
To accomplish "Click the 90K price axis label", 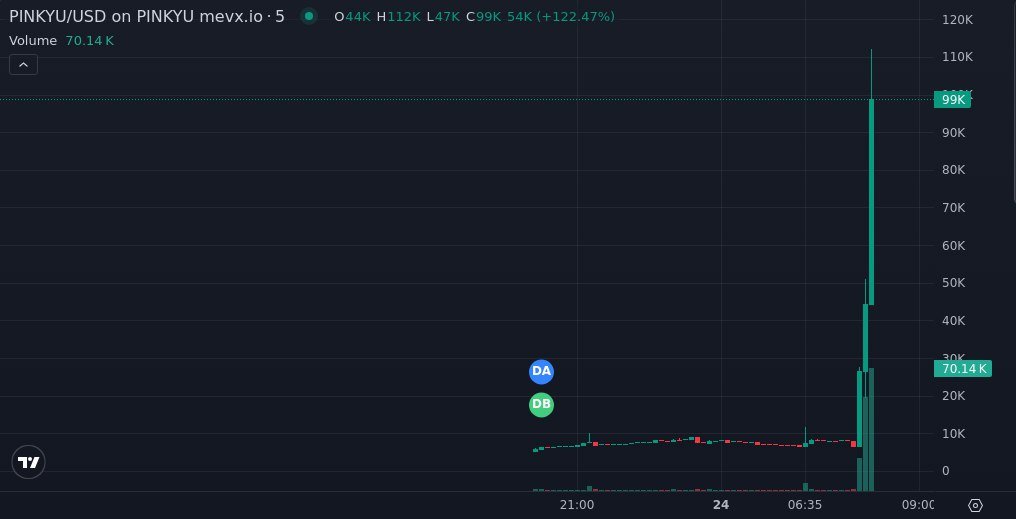I will pyautogui.click(x=954, y=132).
